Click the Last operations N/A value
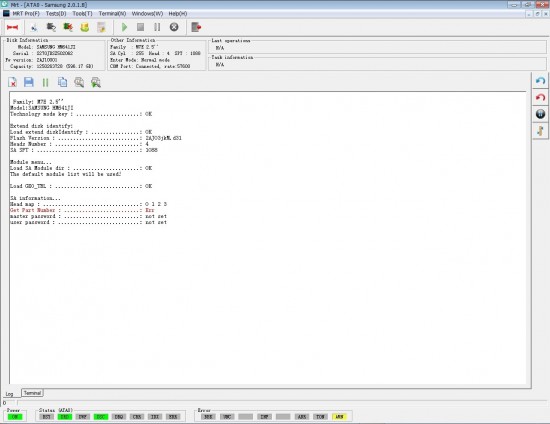 pyautogui.click(x=220, y=48)
